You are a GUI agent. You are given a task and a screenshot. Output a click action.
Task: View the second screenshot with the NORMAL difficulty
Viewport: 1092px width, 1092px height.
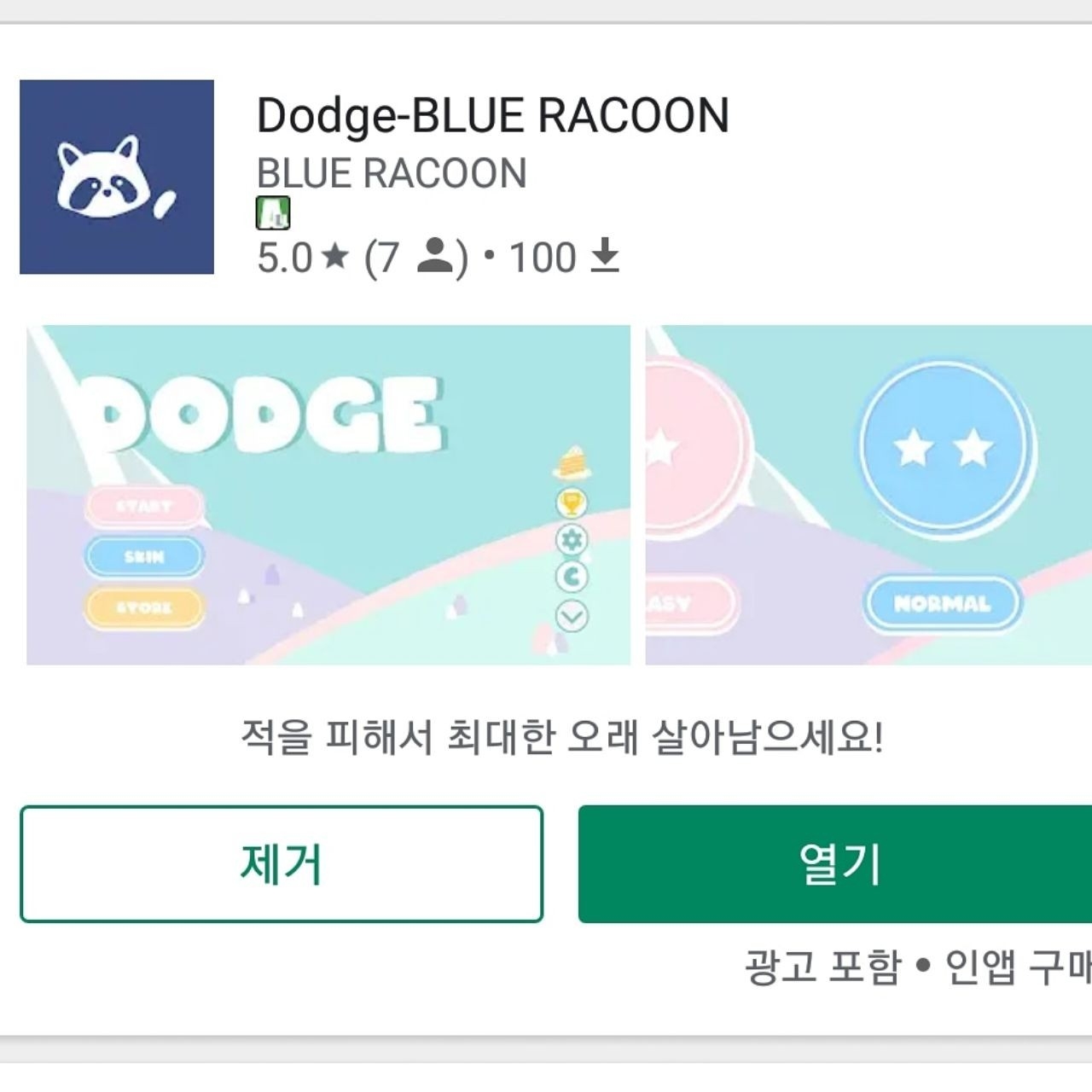(x=868, y=495)
